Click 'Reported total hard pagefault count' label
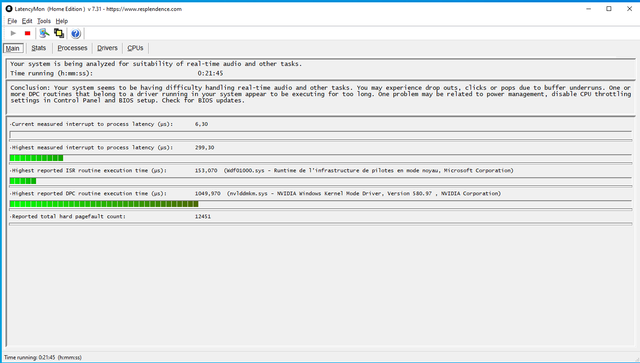The image size is (640, 363). click(69, 216)
